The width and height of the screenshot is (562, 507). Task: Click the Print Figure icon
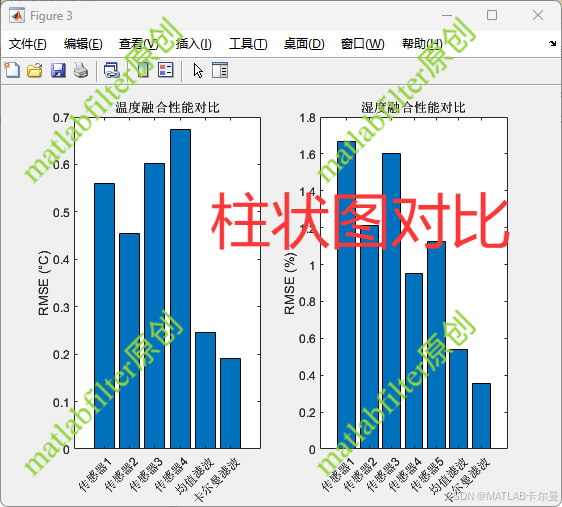click(81, 70)
